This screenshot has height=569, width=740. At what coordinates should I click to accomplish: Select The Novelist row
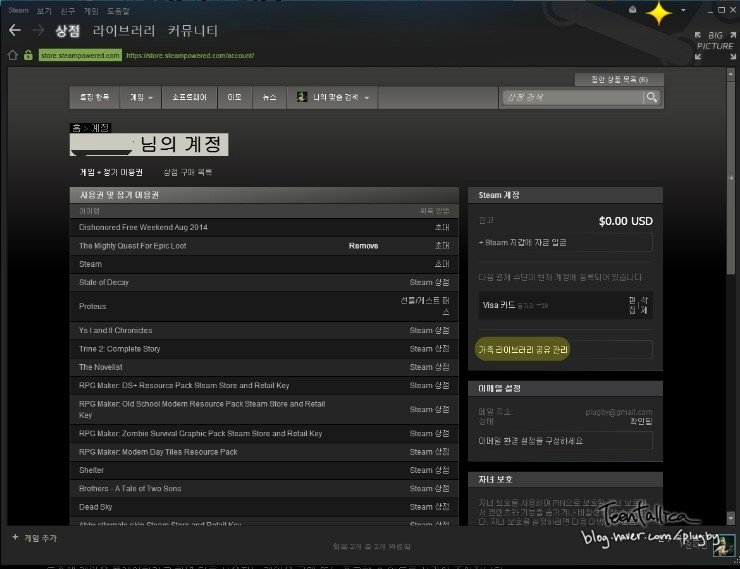tap(264, 367)
